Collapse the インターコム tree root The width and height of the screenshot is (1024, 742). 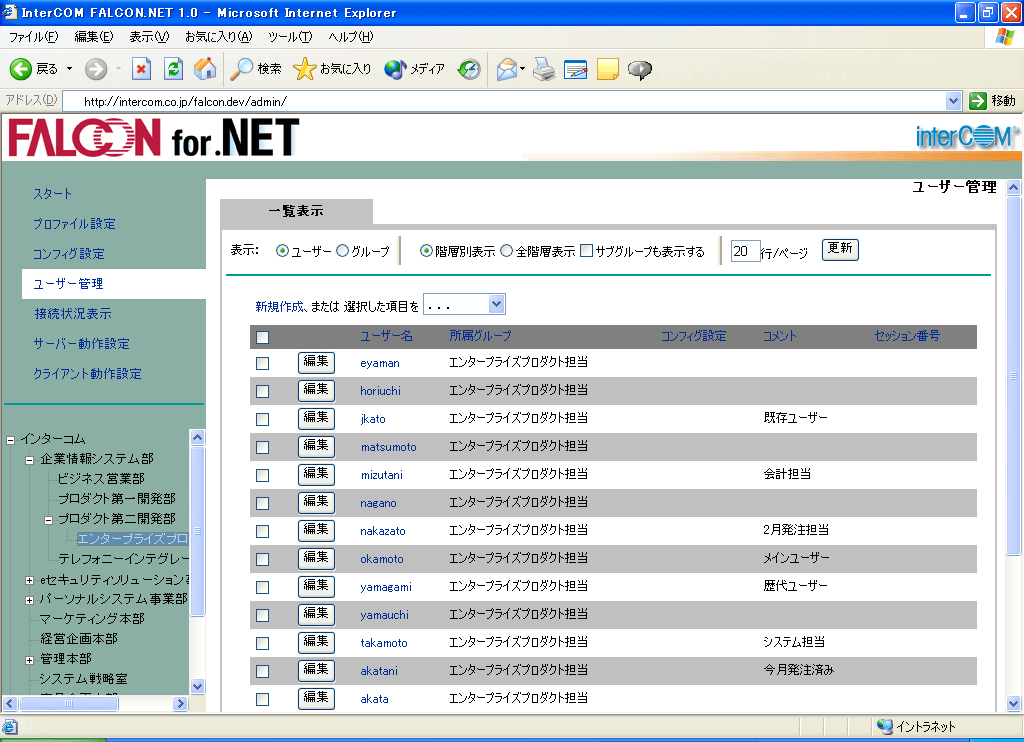tap(10, 440)
